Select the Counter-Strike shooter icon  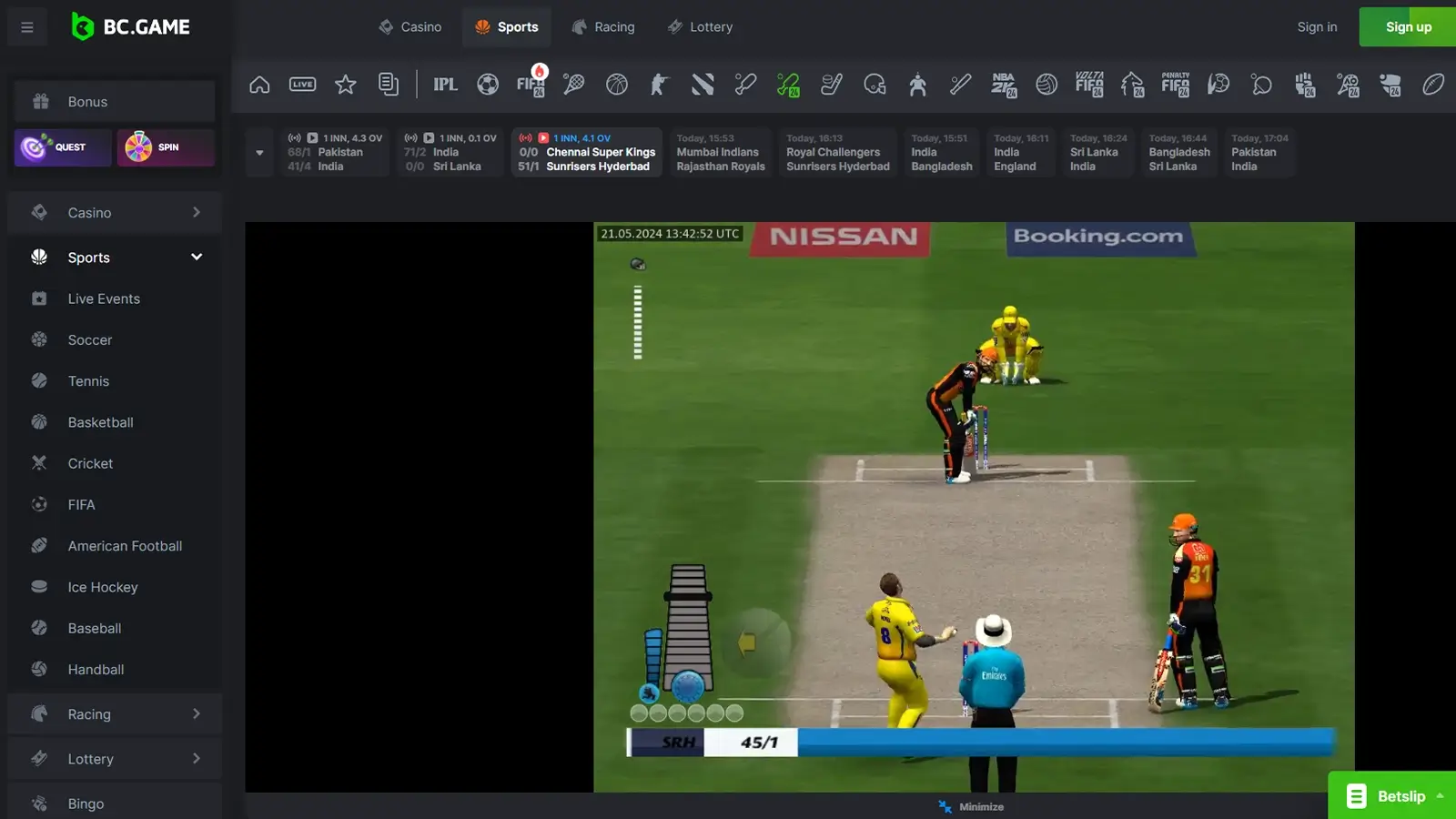[660, 85]
